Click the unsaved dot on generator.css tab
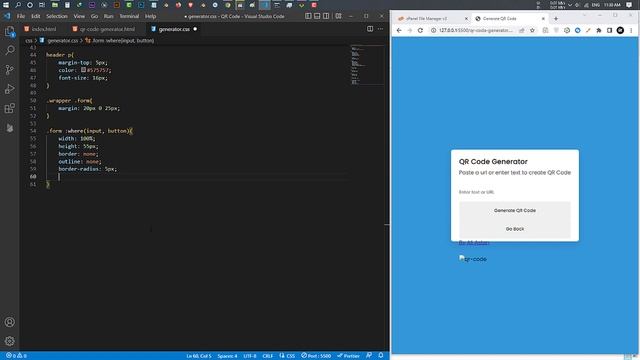 pyautogui.click(x=195, y=29)
